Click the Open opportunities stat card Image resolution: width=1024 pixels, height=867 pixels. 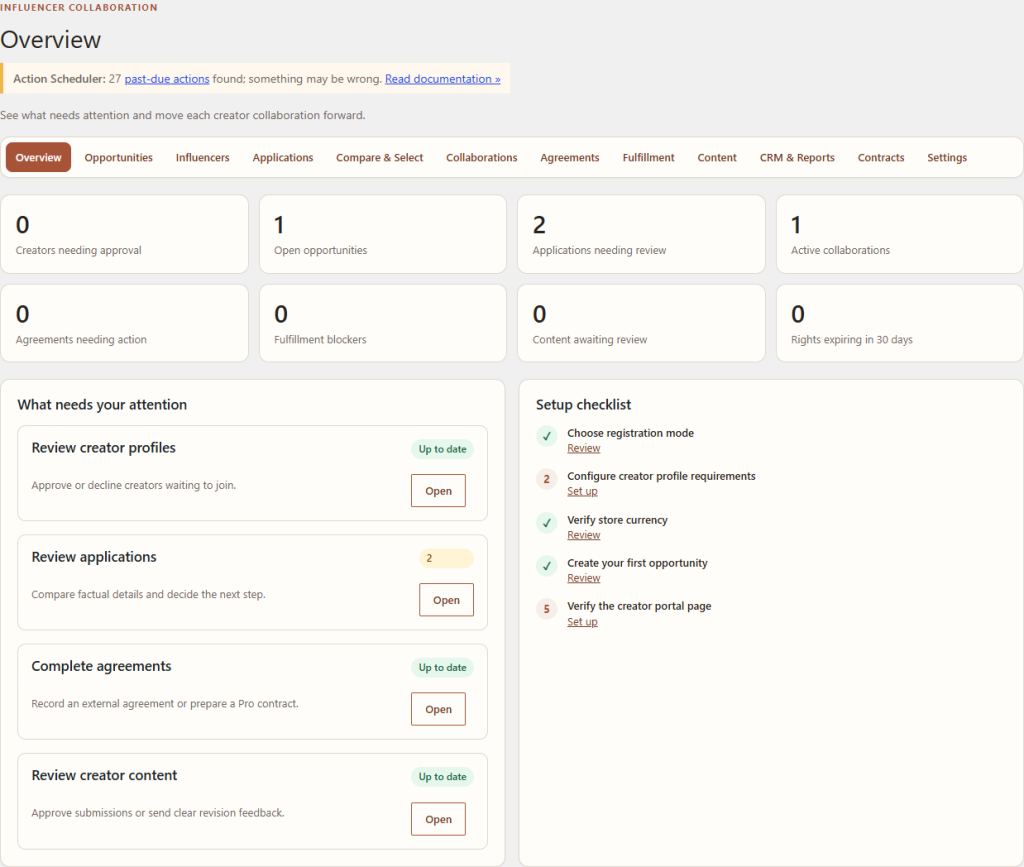click(383, 234)
